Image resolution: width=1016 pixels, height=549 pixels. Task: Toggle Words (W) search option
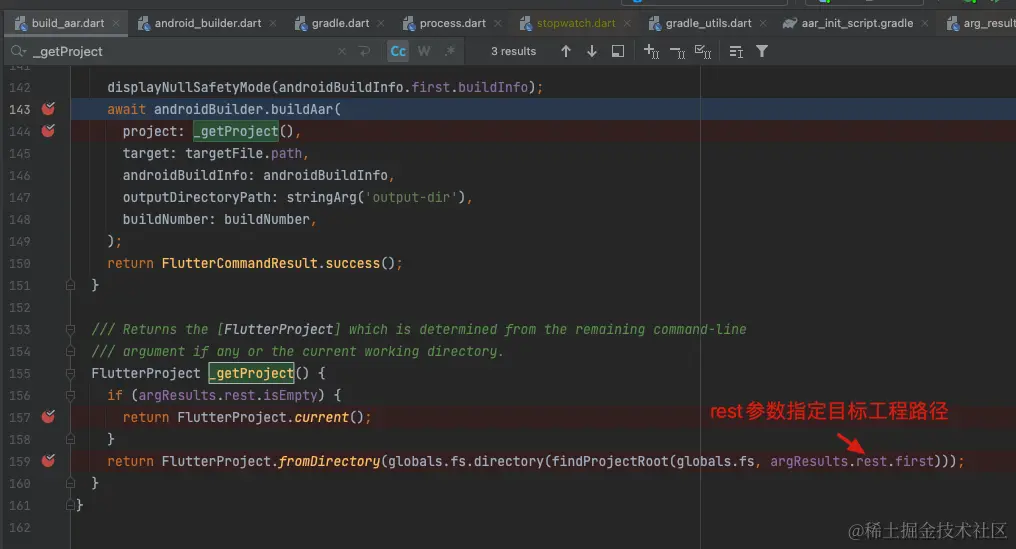click(424, 51)
